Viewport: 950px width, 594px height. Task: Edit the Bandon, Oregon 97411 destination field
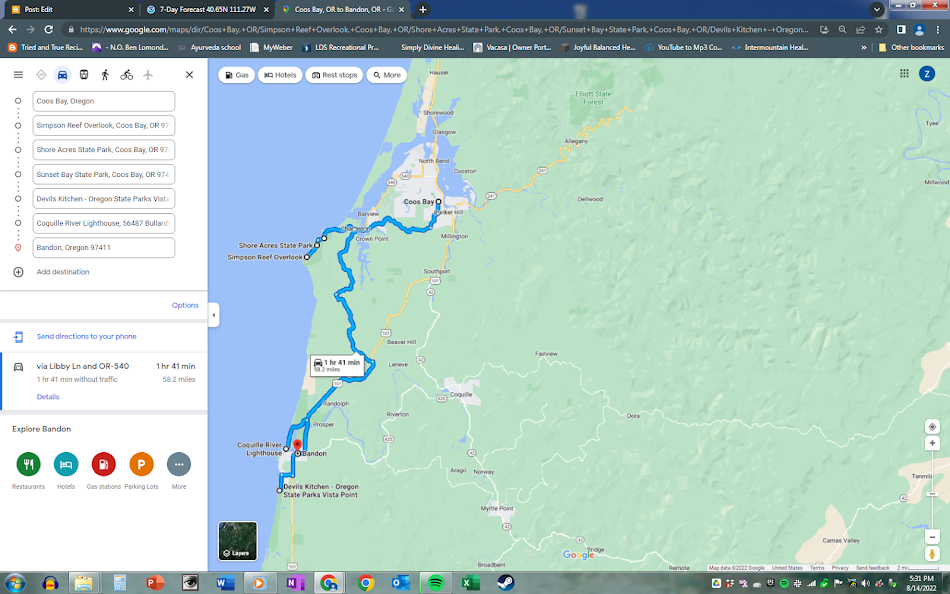click(x=104, y=247)
